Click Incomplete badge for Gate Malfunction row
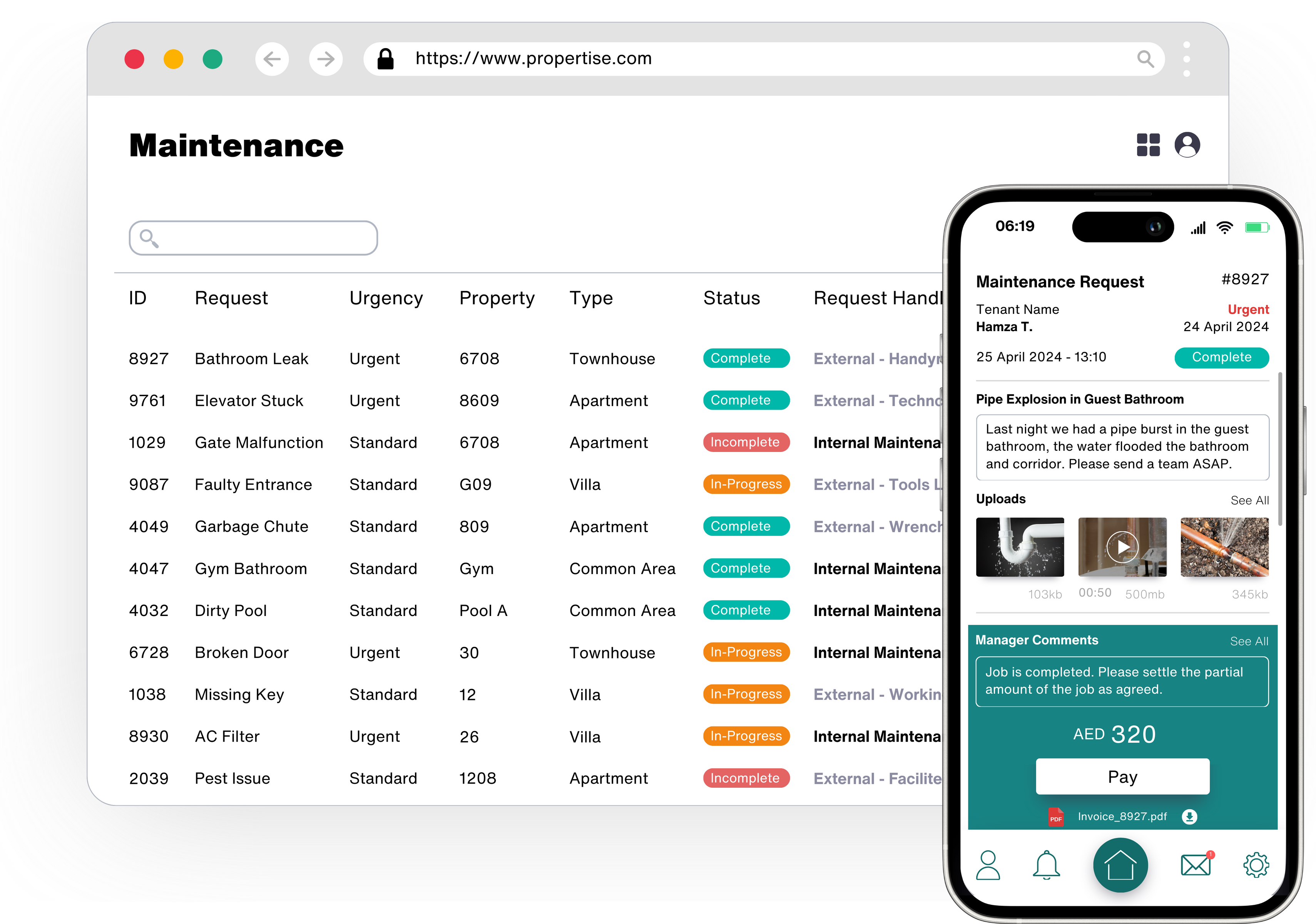 pyautogui.click(x=746, y=442)
